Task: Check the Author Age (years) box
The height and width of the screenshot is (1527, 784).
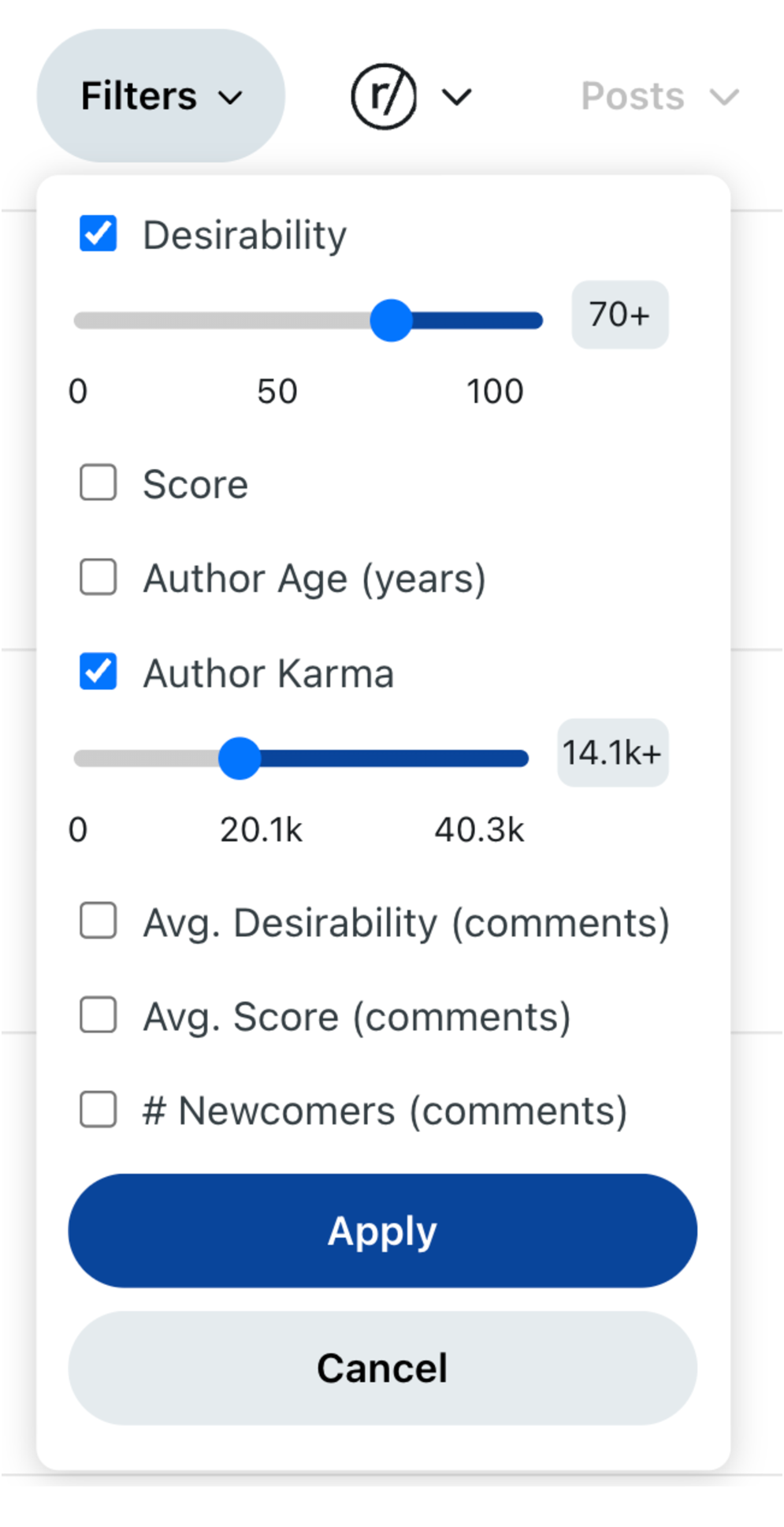Action: pos(98,577)
